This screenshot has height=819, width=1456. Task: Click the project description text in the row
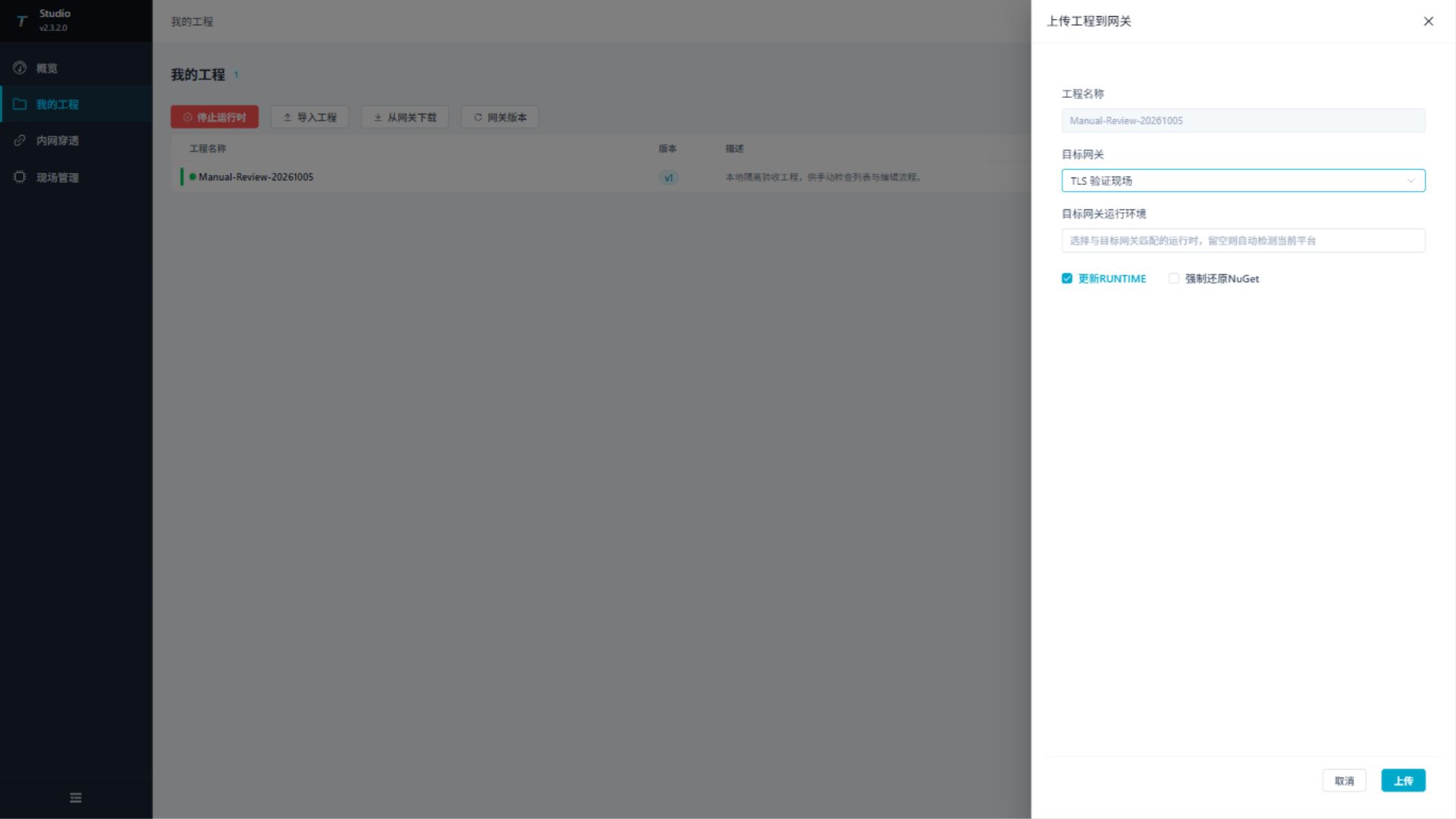click(x=824, y=177)
